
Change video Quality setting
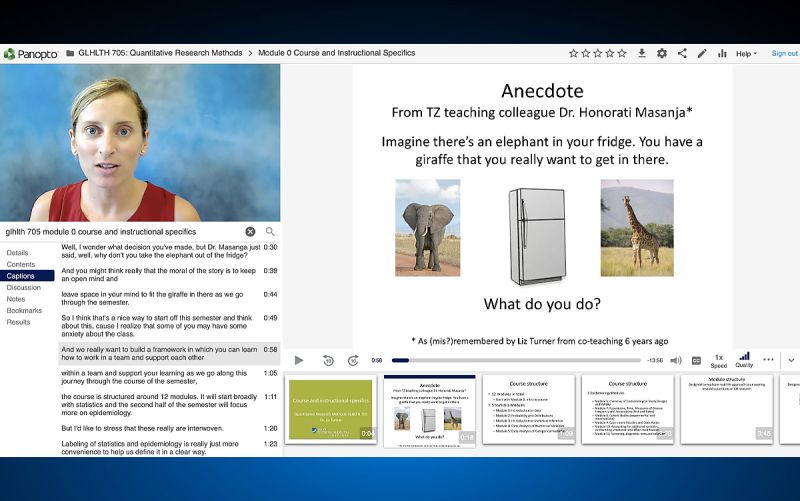coord(744,360)
